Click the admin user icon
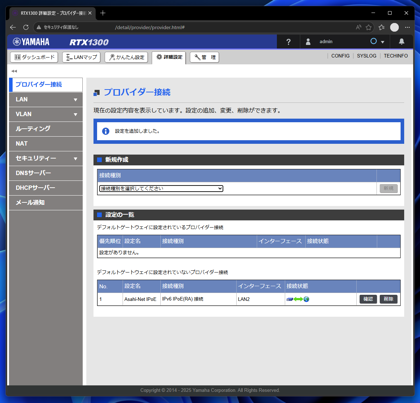 click(308, 42)
